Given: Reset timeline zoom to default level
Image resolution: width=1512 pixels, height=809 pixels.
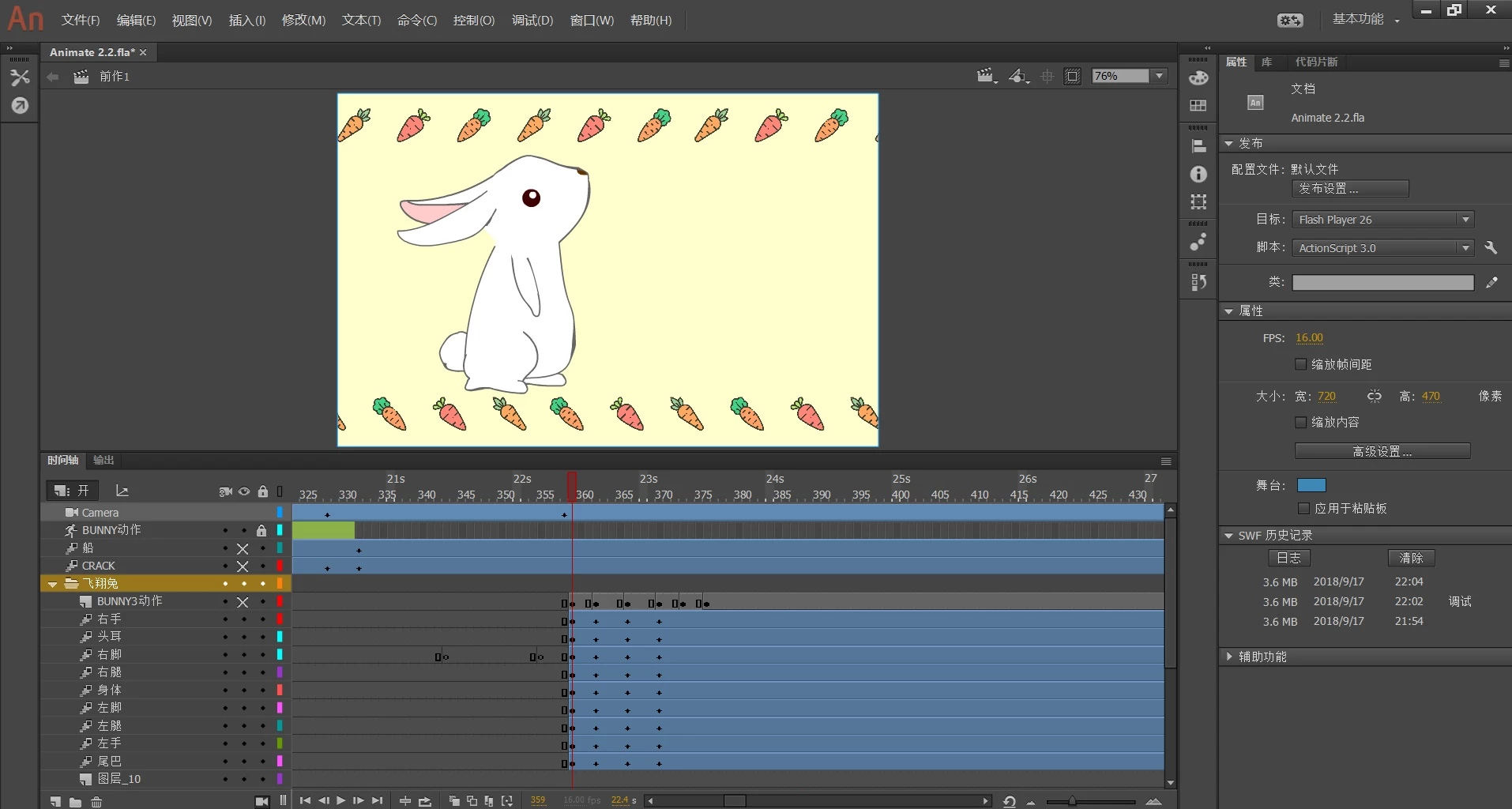Looking at the screenshot, I should (x=1009, y=801).
